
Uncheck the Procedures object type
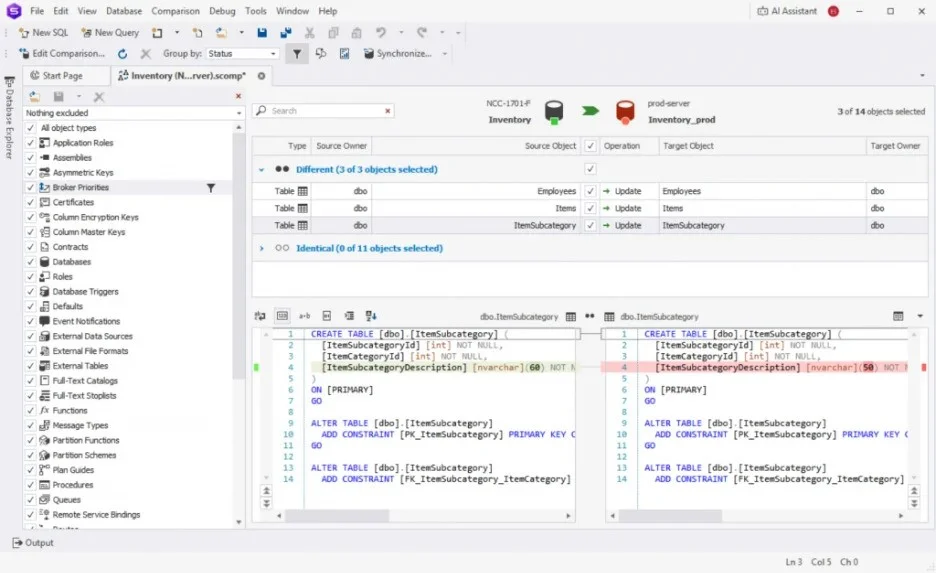(x=30, y=485)
